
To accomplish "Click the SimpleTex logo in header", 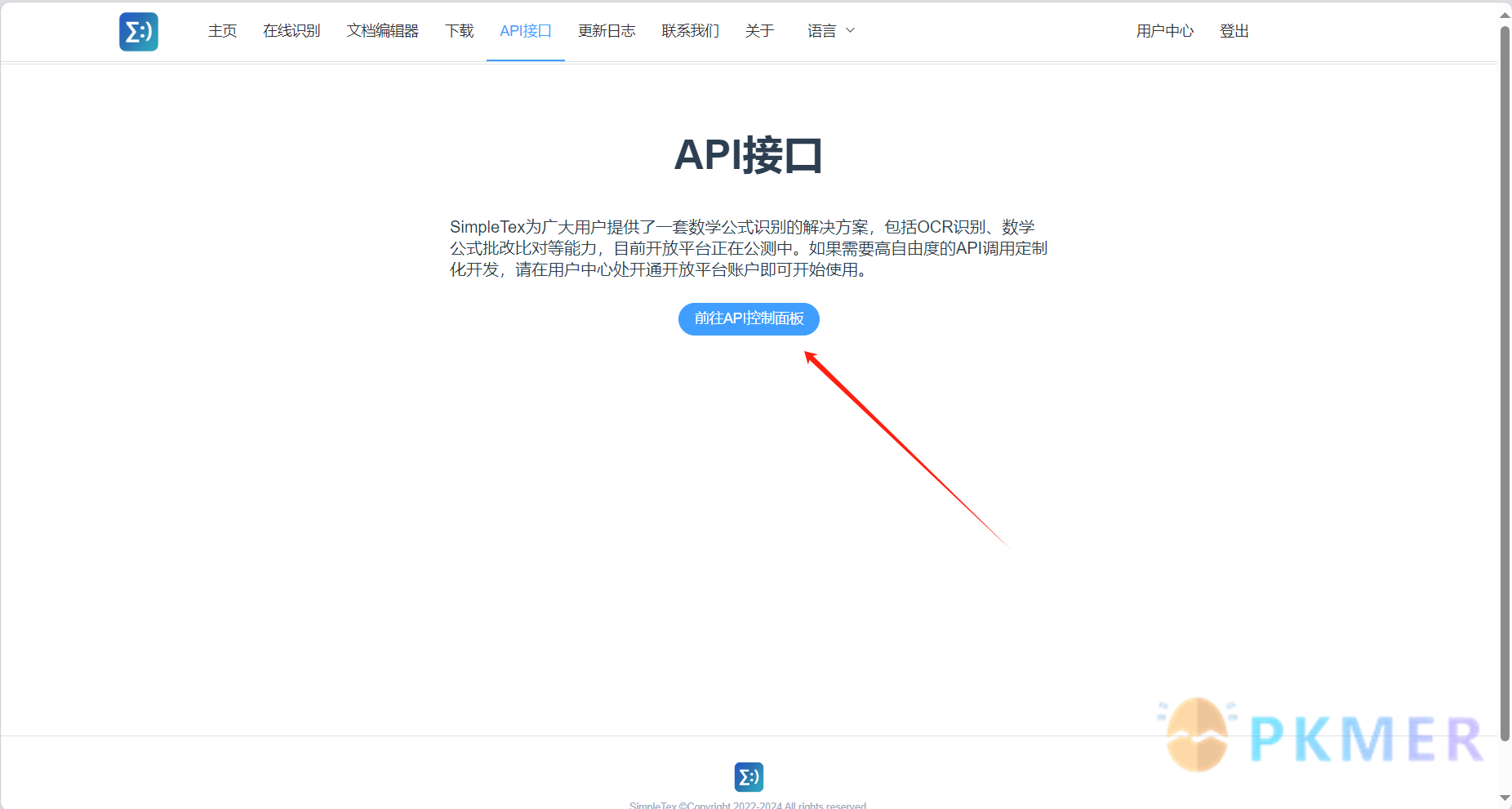I will pyautogui.click(x=139, y=32).
